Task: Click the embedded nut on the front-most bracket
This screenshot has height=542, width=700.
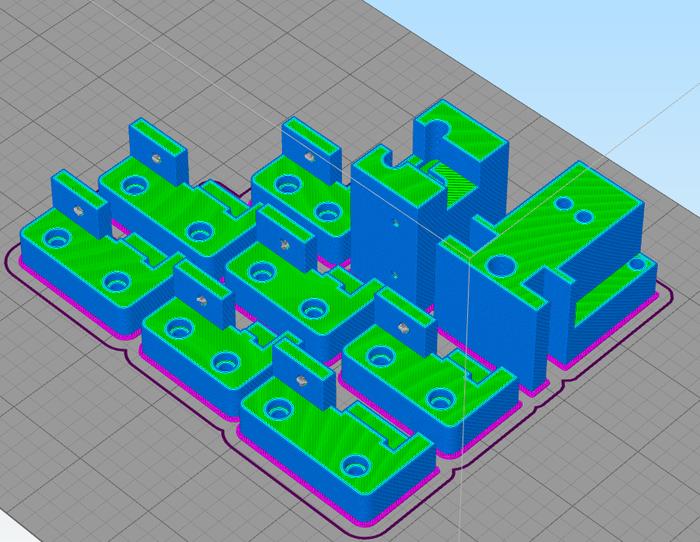Action: [299, 379]
